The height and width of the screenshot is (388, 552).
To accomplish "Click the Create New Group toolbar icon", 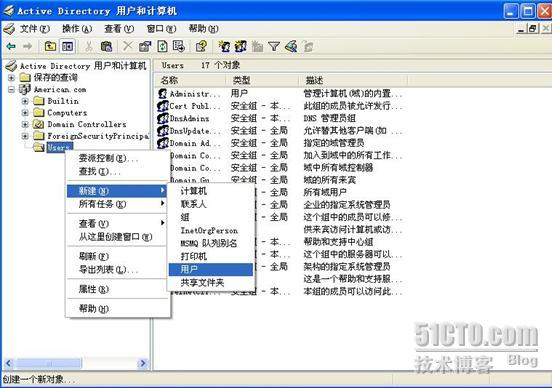I will tap(240, 46).
